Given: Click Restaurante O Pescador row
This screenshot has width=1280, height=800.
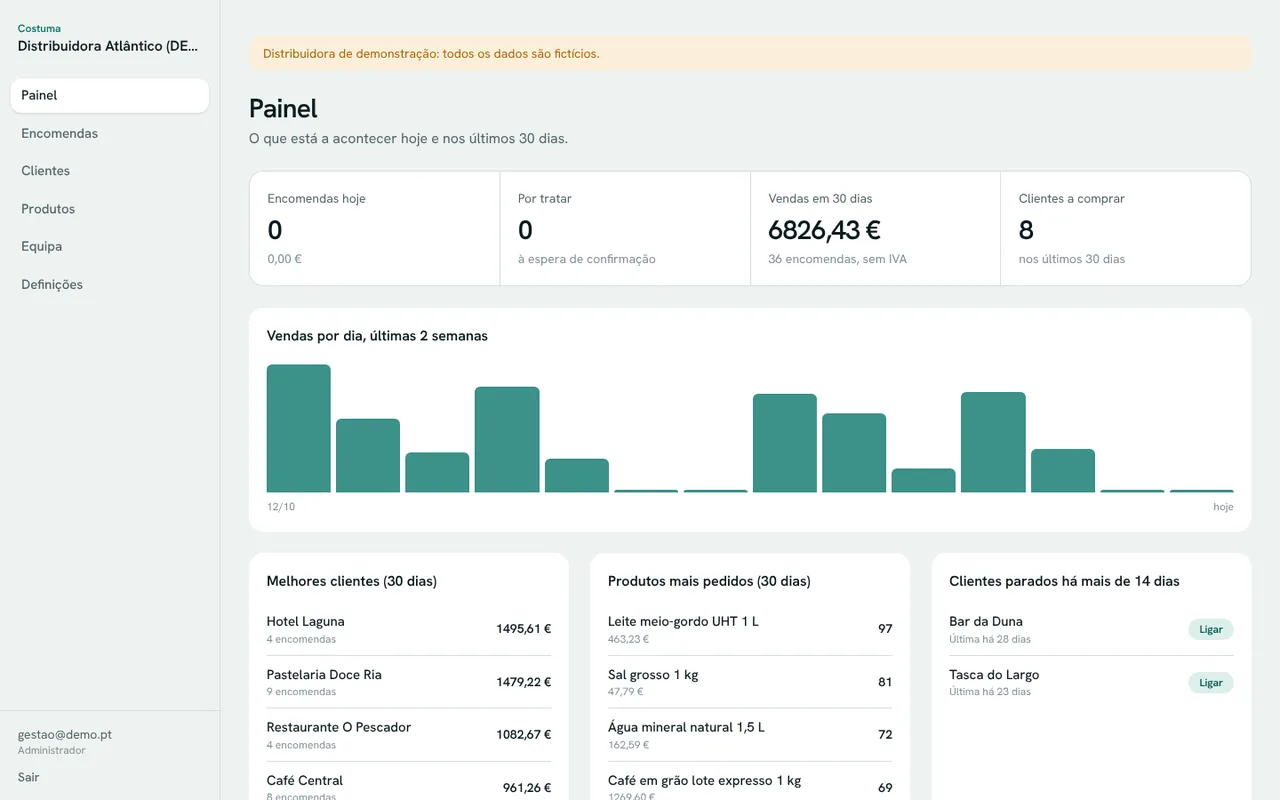Looking at the screenshot, I should pyautogui.click(x=409, y=735).
